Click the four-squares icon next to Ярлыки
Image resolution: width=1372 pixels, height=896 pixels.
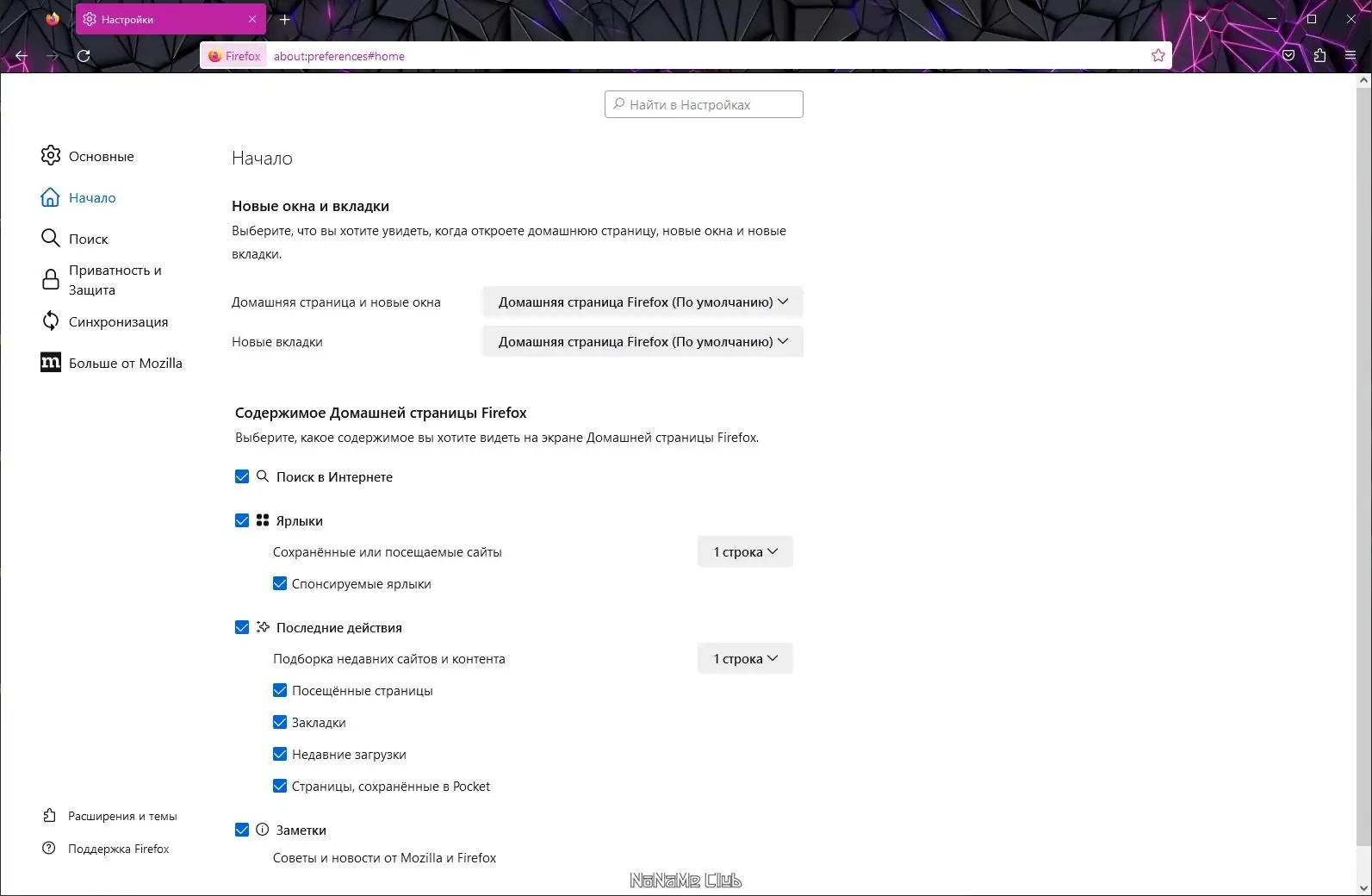(x=263, y=520)
